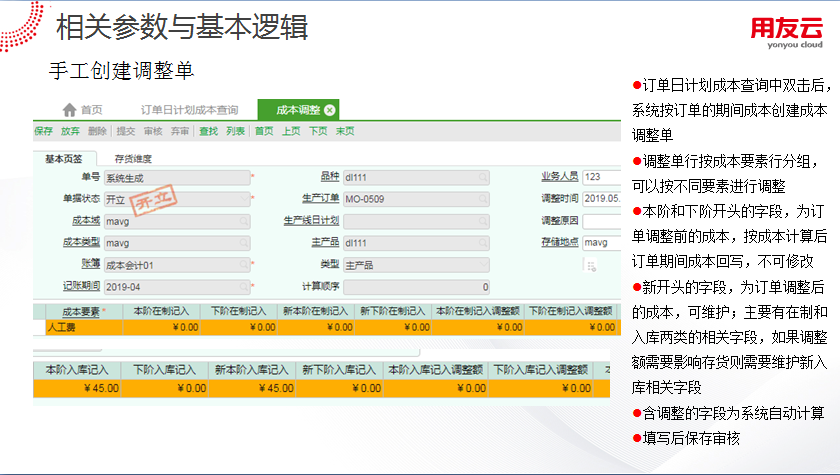
Task: Switch to the 订单日计划成本查询 tab
Action: click(x=189, y=110)
